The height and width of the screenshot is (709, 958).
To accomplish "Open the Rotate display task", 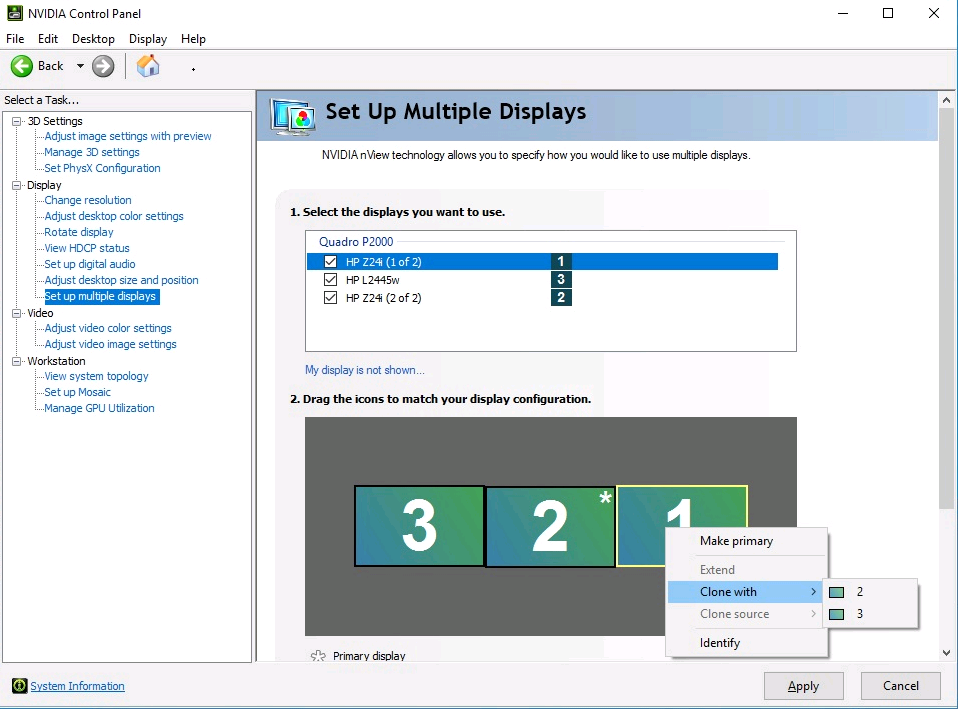I will pos(79,232).
